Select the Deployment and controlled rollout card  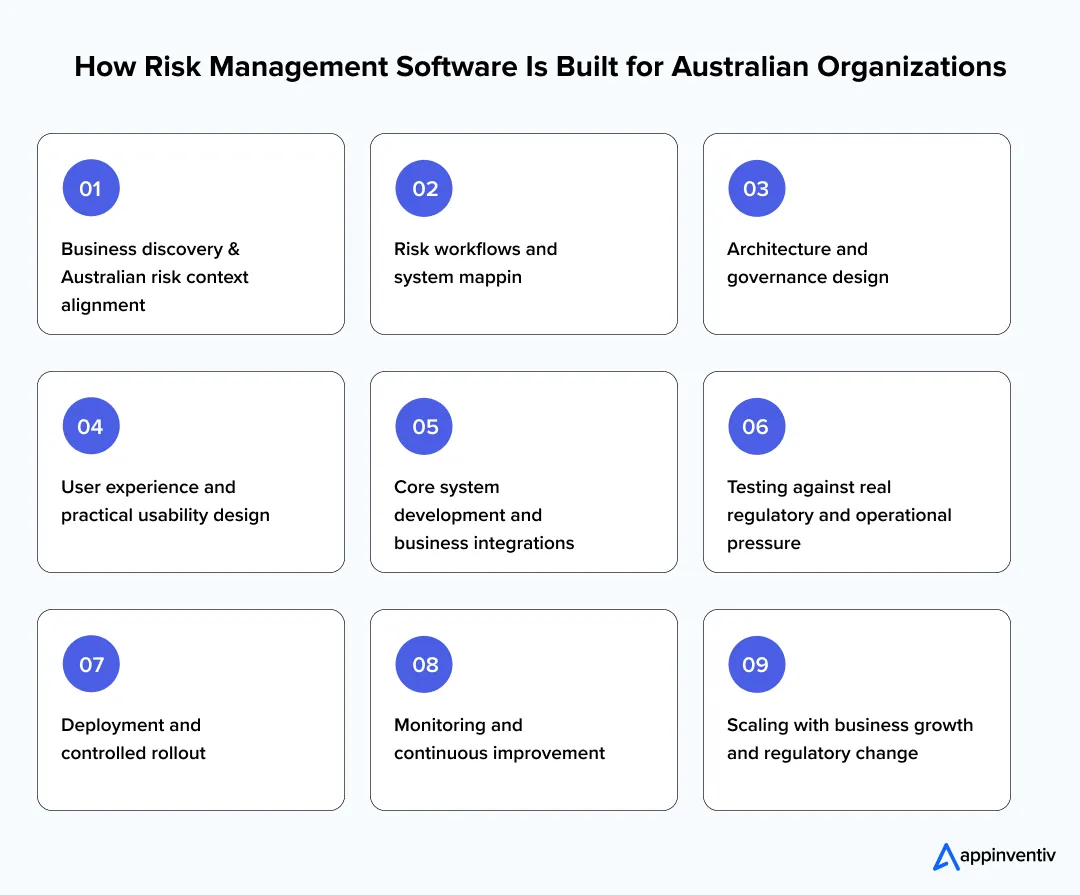click(190, 709)
